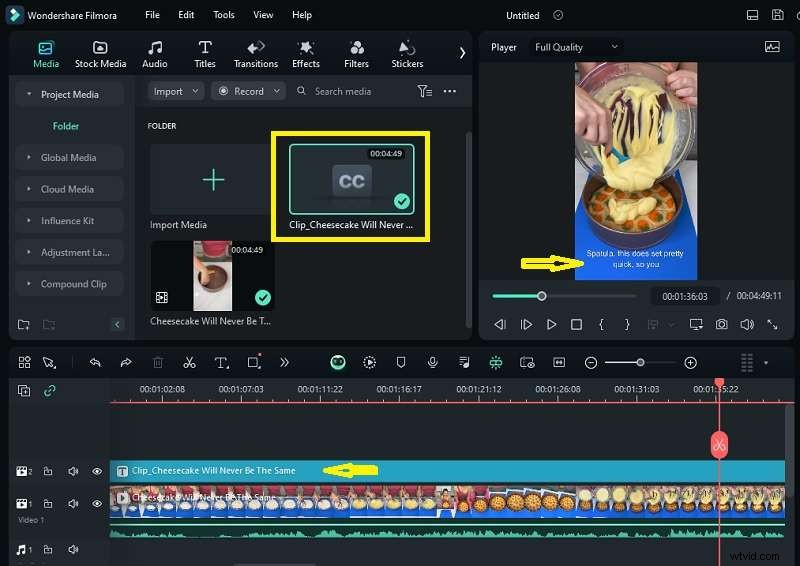Open the Tools menu
The image size is (800, 566).
[224, 15]
